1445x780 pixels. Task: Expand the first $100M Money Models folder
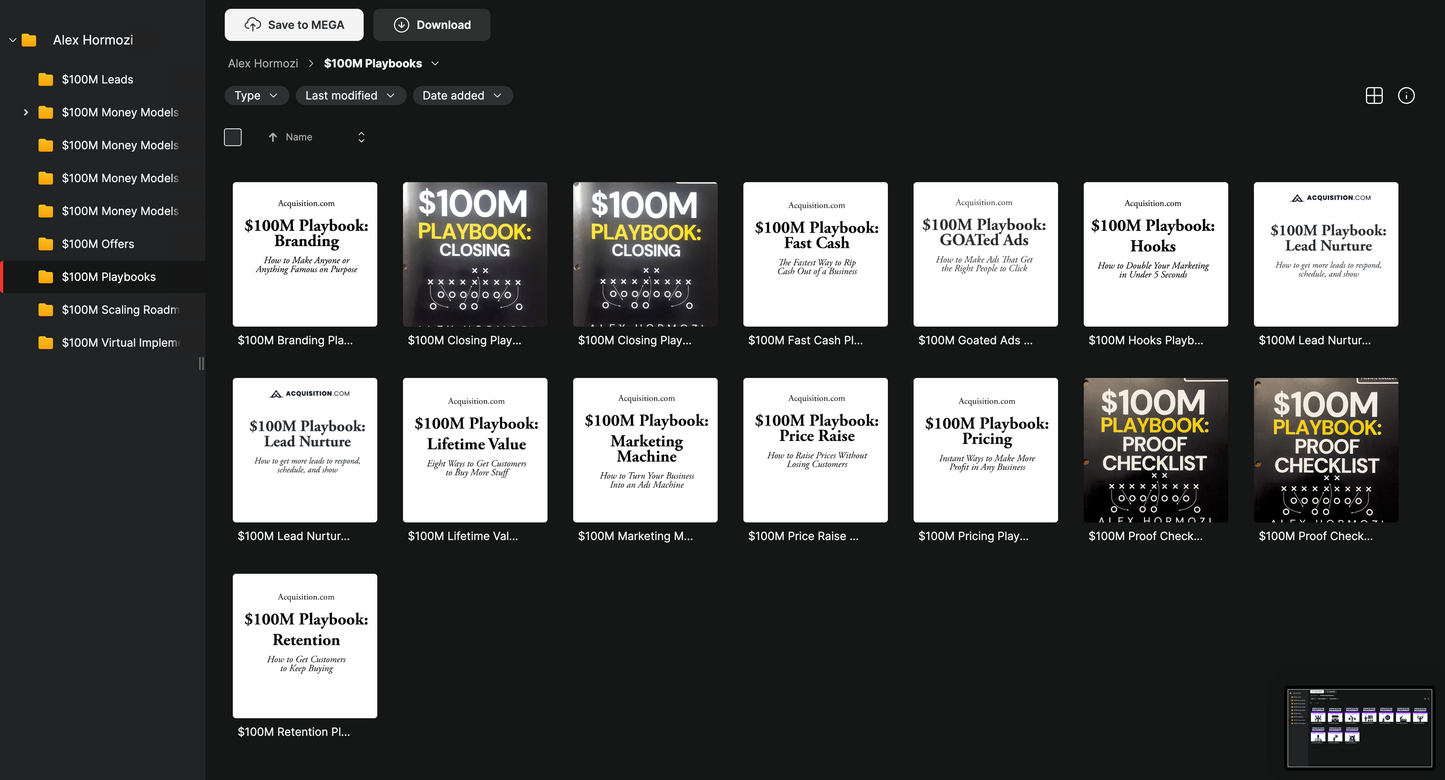click(25, 113)
